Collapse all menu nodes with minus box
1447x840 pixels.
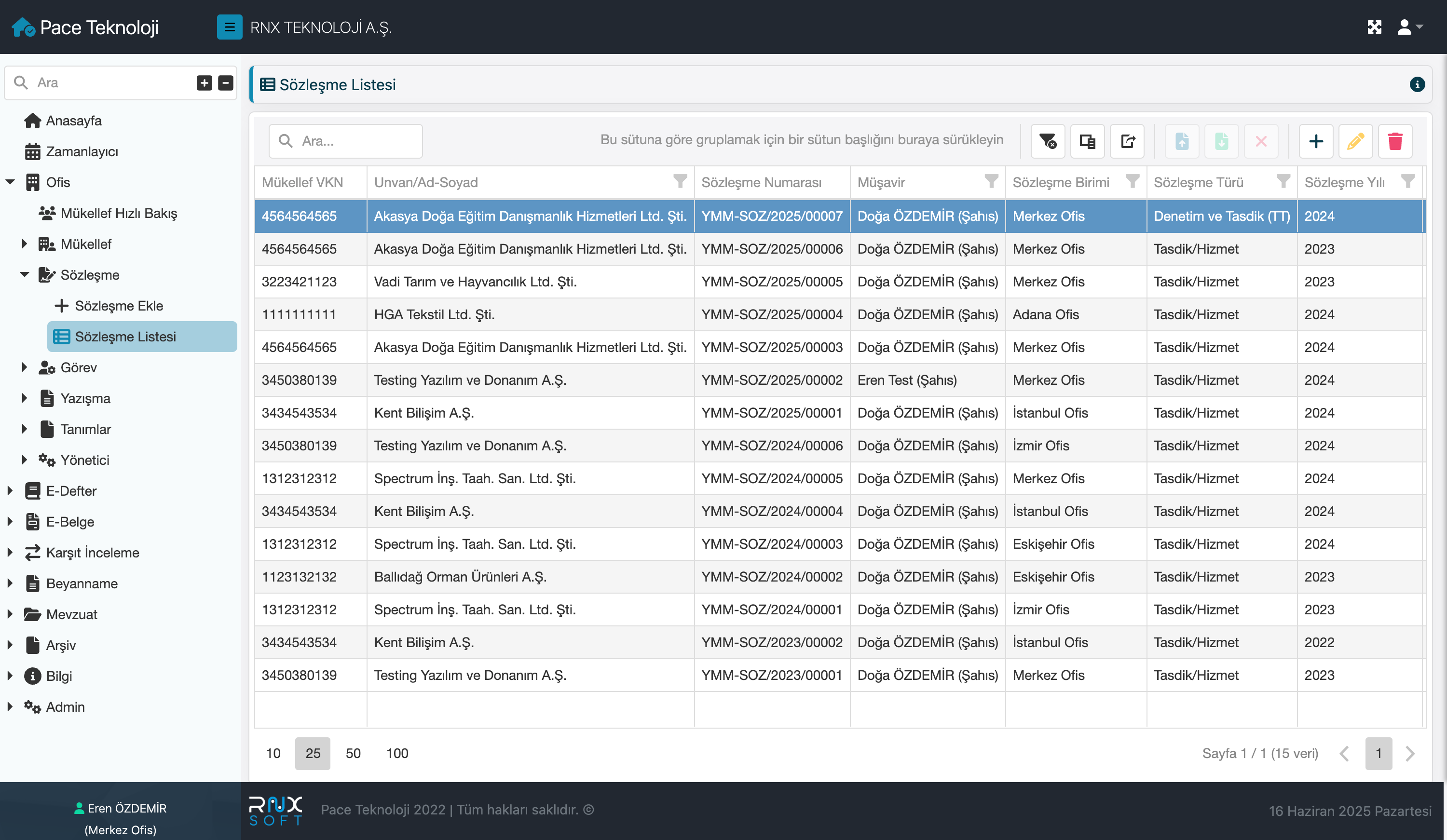point(226,82)
